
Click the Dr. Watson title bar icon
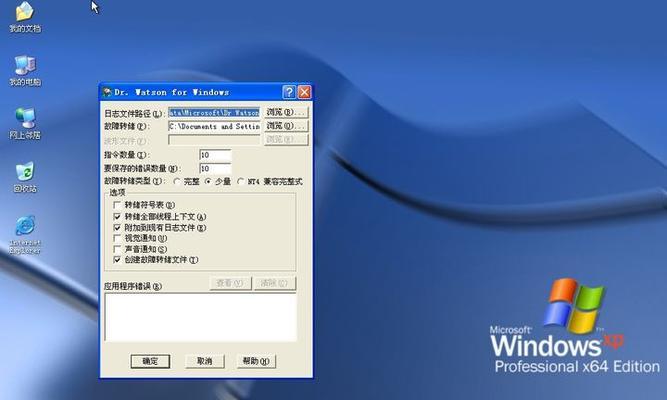click(x=107, y=92)
